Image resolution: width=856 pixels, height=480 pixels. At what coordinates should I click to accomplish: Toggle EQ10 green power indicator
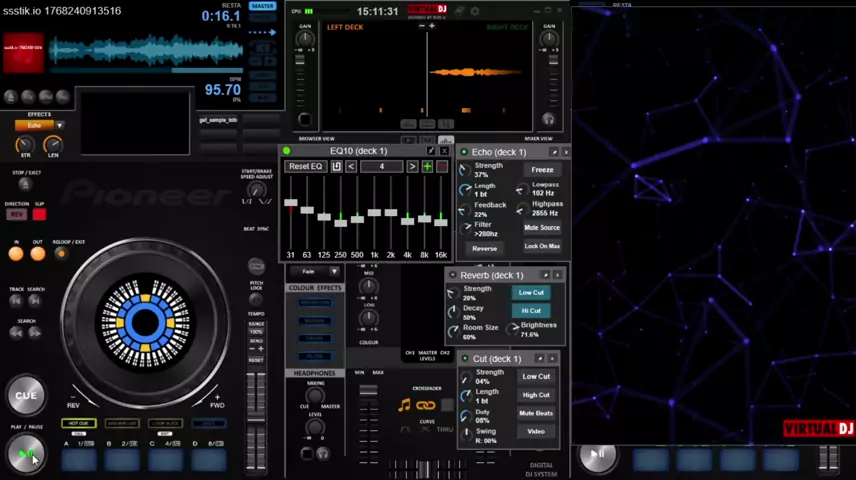[x=287, y=151]
